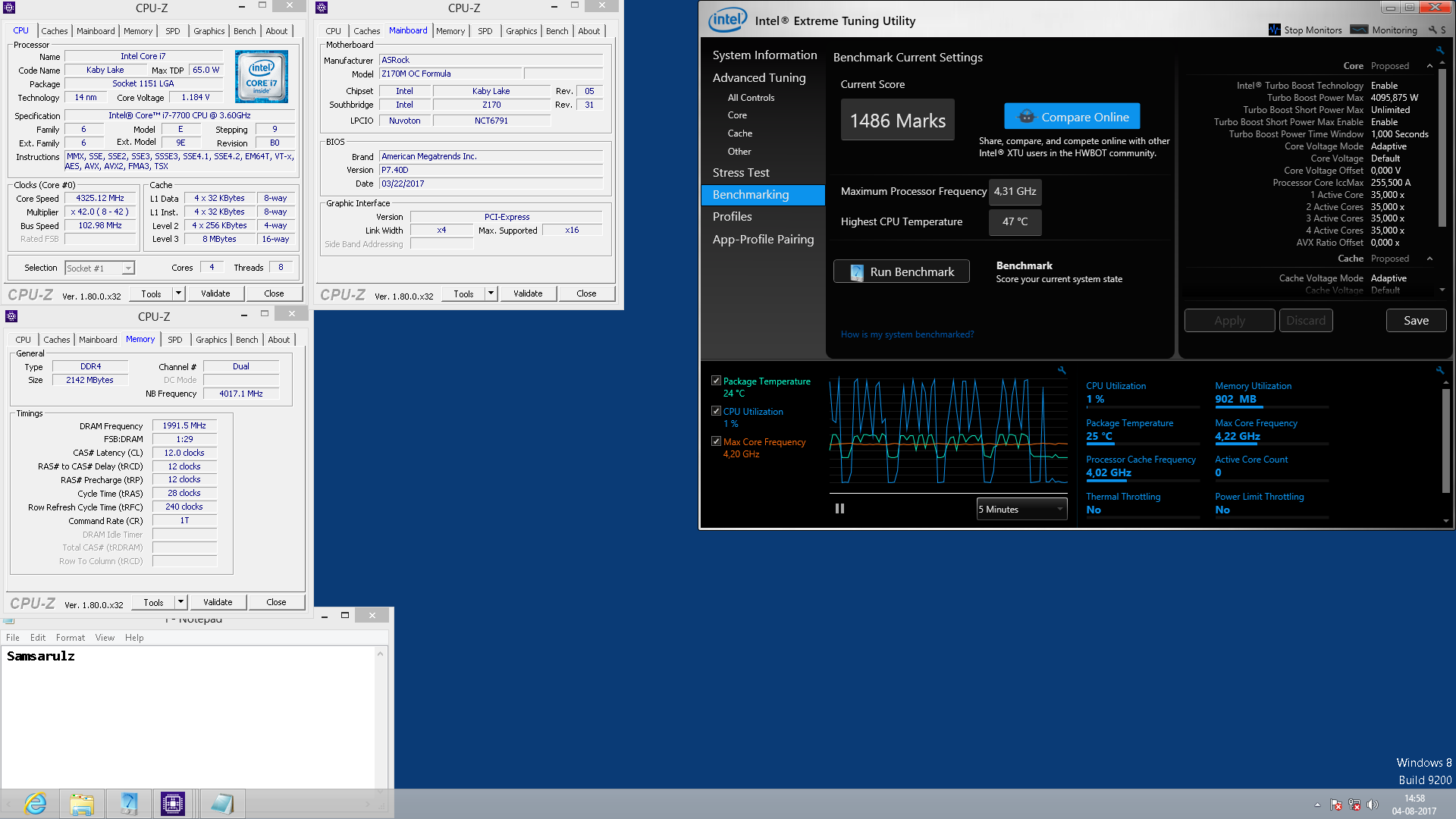Open Graphics tab in Memory CPU-Z window
The image size is (1456, 819).
[x=212, y=340]
